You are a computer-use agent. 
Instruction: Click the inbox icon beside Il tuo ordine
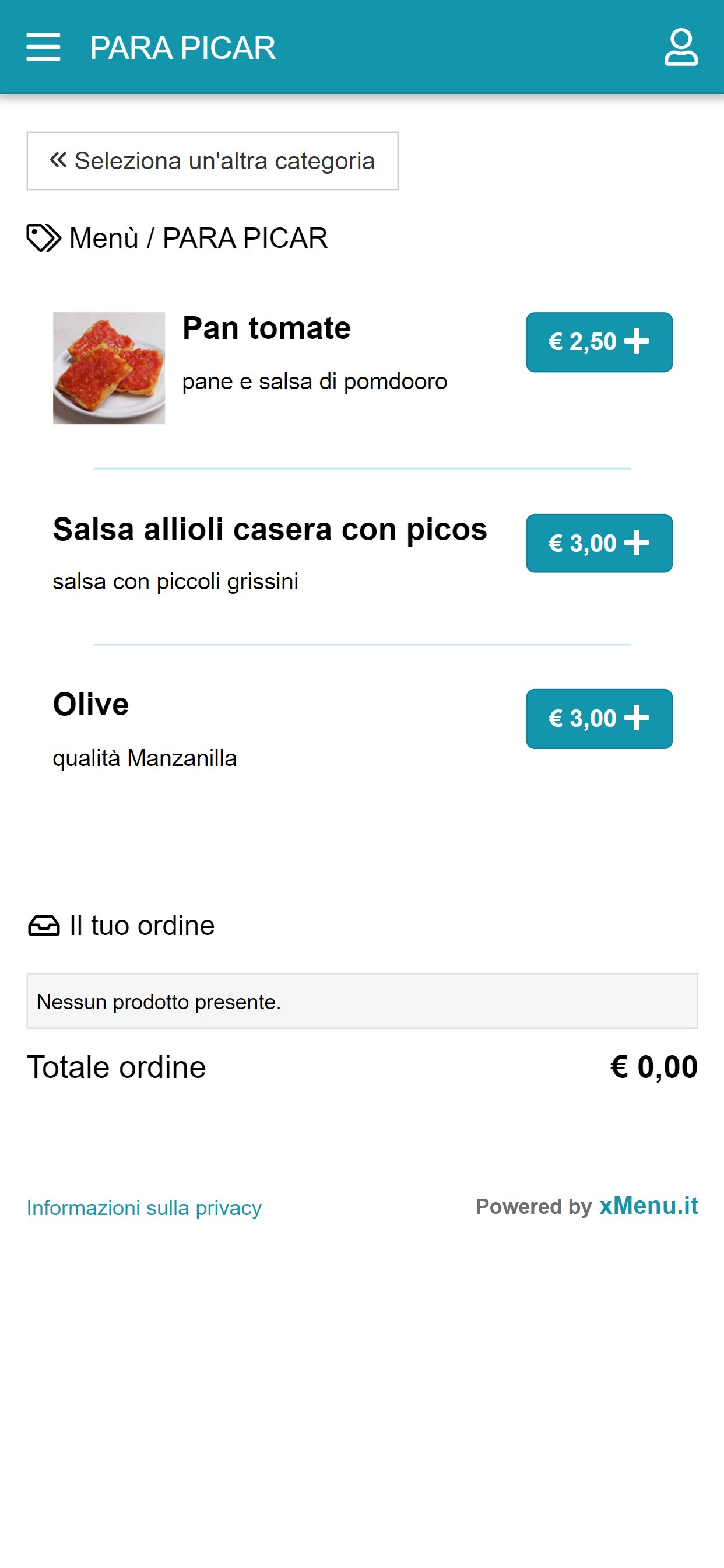click(x=44, y=925)
